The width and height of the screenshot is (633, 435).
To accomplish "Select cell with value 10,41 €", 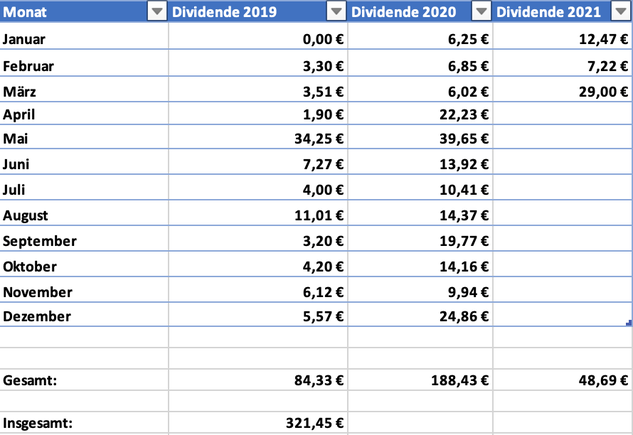I will 420,189.
